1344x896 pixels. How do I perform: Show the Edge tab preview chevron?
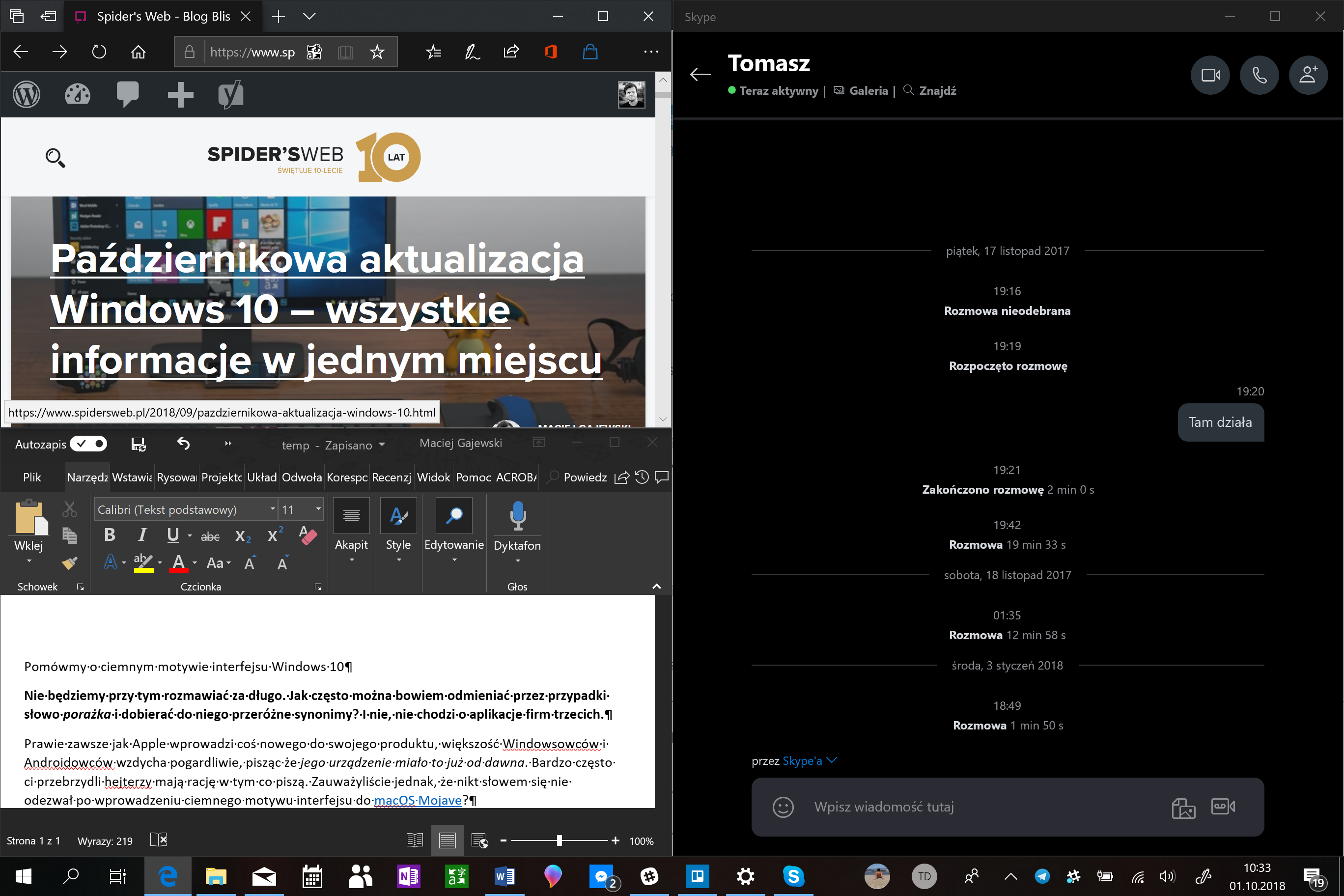tap(309, 17)
